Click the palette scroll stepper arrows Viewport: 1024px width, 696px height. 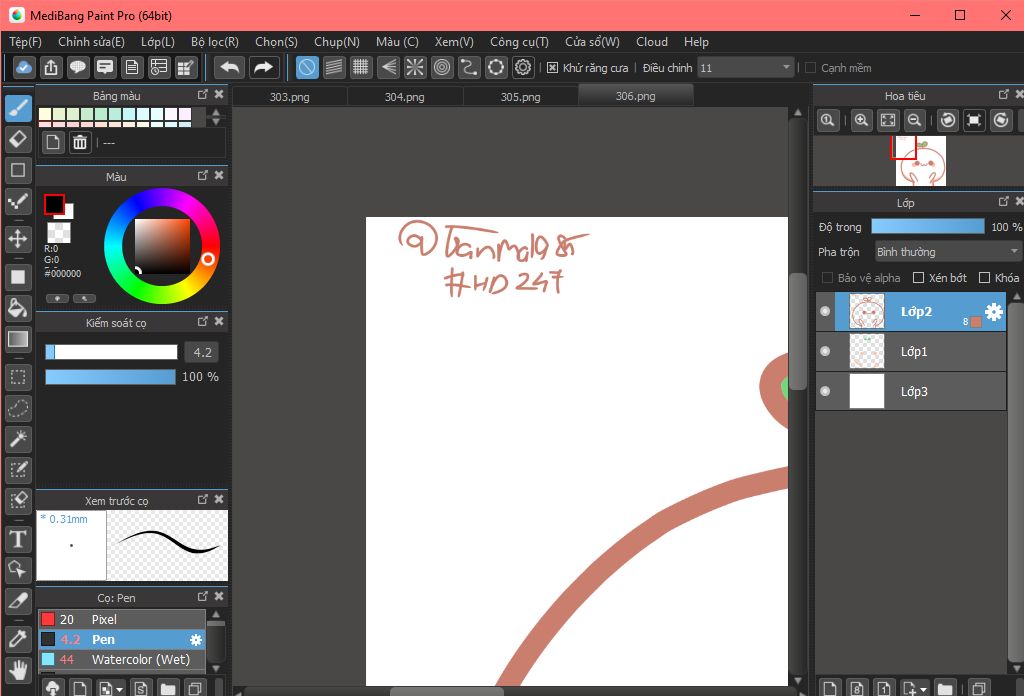pyautogui.click(x=216, y=117)
